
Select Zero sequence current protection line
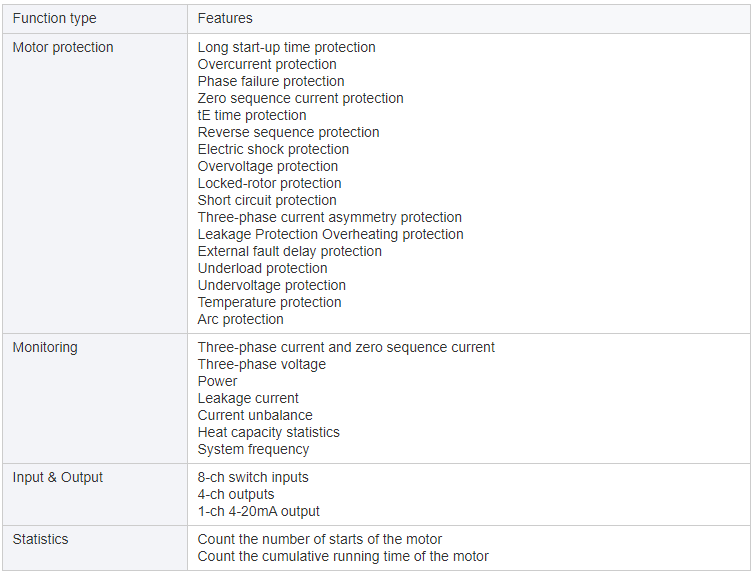(x=300, y=98)
